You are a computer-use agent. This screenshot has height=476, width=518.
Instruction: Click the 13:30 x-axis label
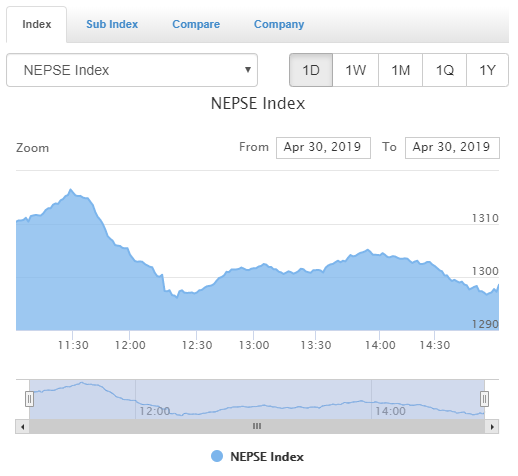click(316, 345)
